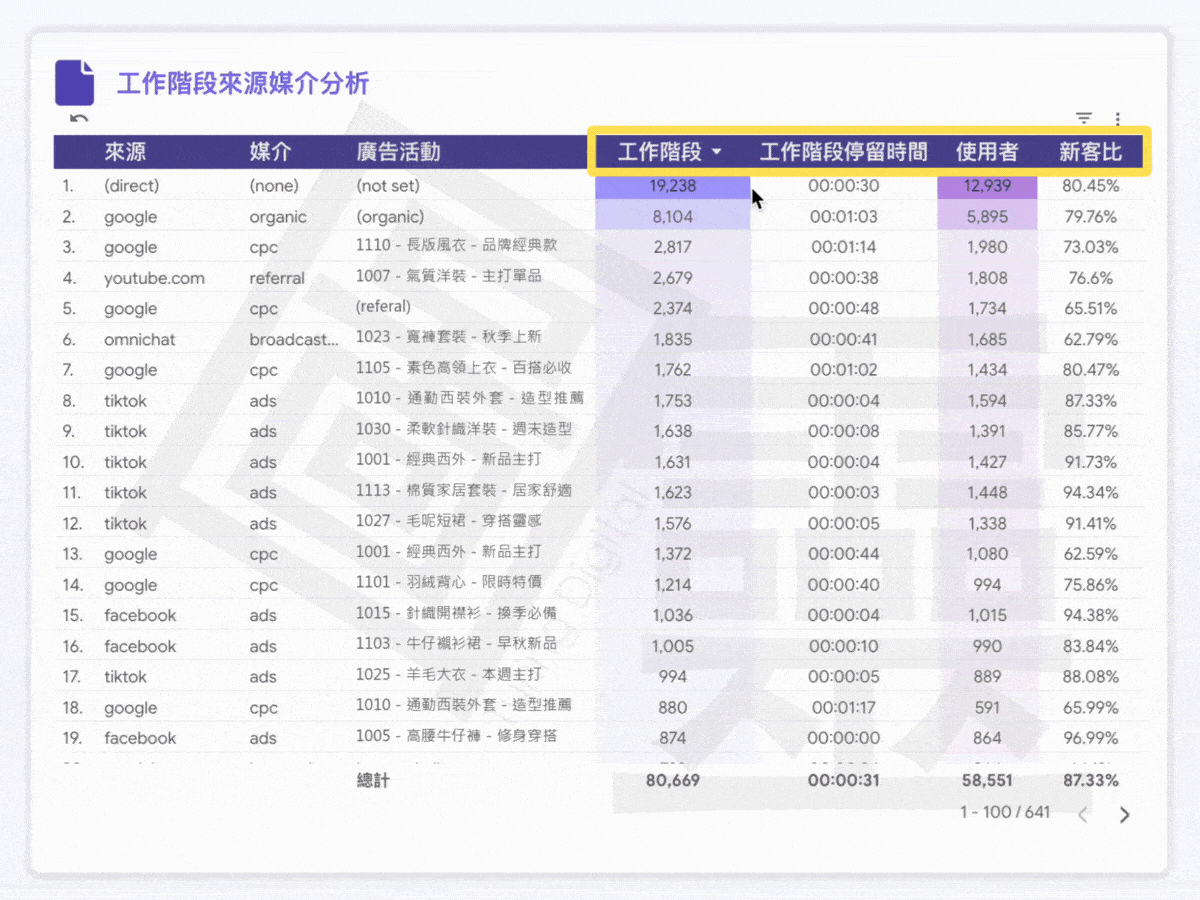Click the youtube.com source row
1200x900 pixels.
(x=154, y=278)
